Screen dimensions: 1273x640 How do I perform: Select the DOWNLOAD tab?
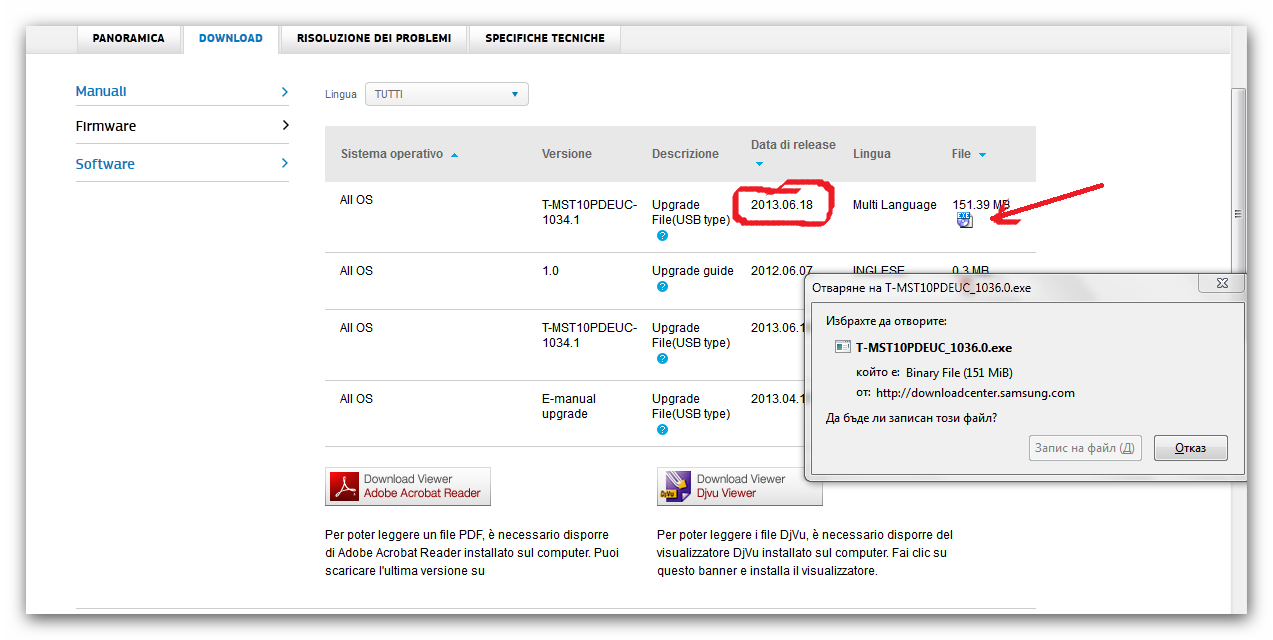click(x=231, y=38)
